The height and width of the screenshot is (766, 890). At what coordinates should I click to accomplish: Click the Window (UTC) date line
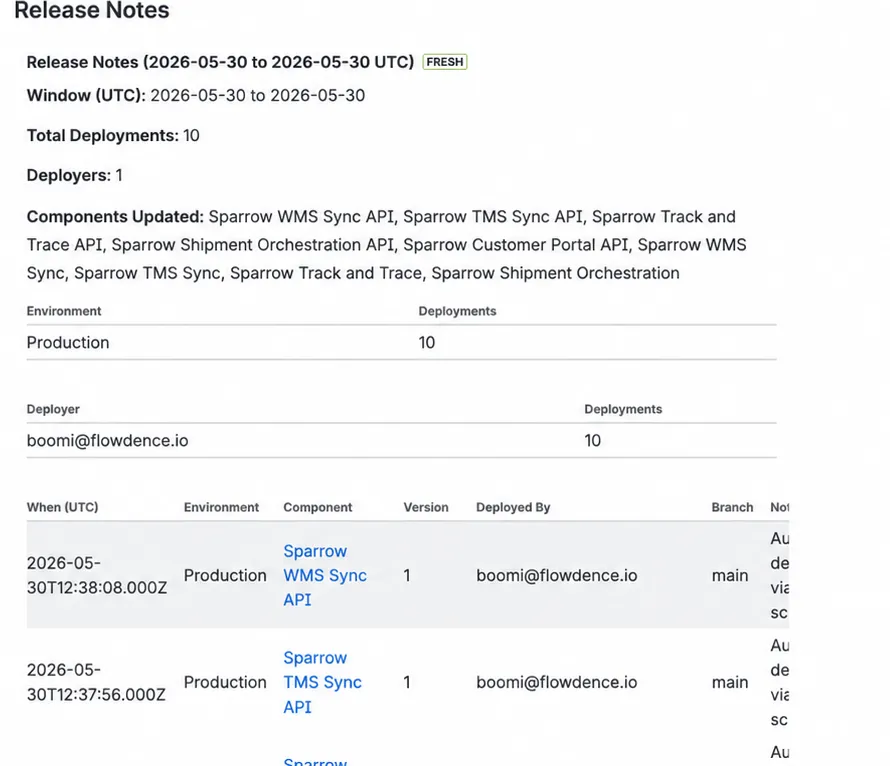point(196,95)
